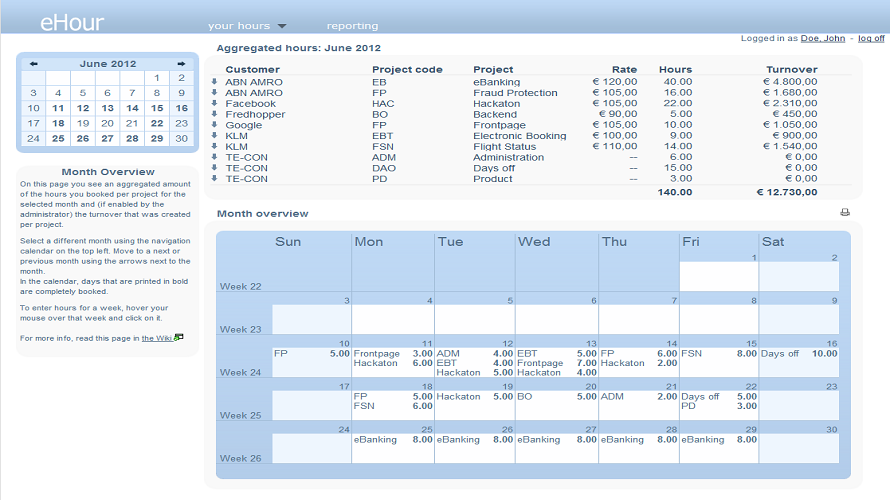This screenshot has width=890, height=500.
Task: Open the Doe, John profile link
Action: click(823, 38)
